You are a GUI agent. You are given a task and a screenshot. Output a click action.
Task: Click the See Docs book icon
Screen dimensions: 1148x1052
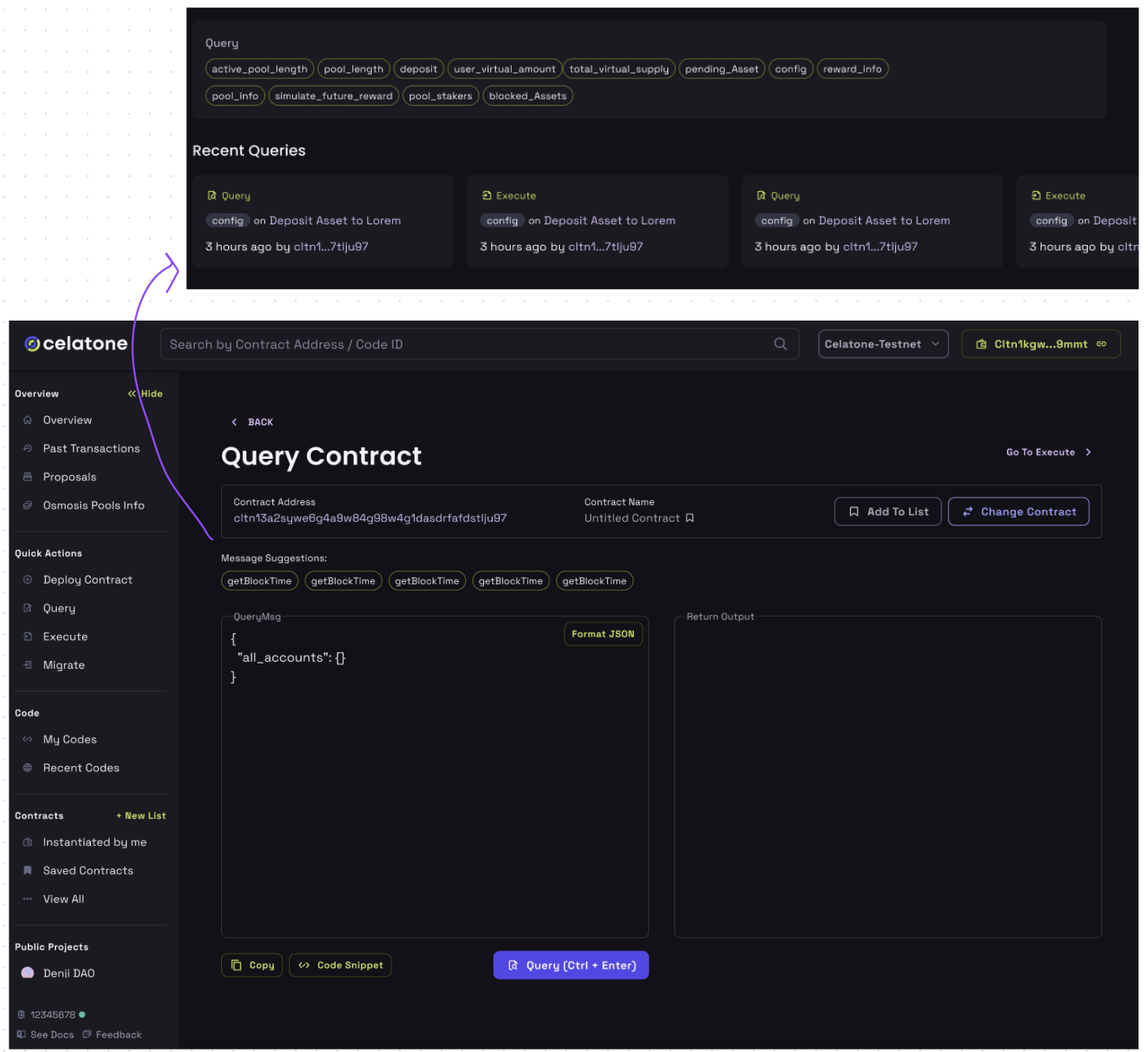point(21,1035)
